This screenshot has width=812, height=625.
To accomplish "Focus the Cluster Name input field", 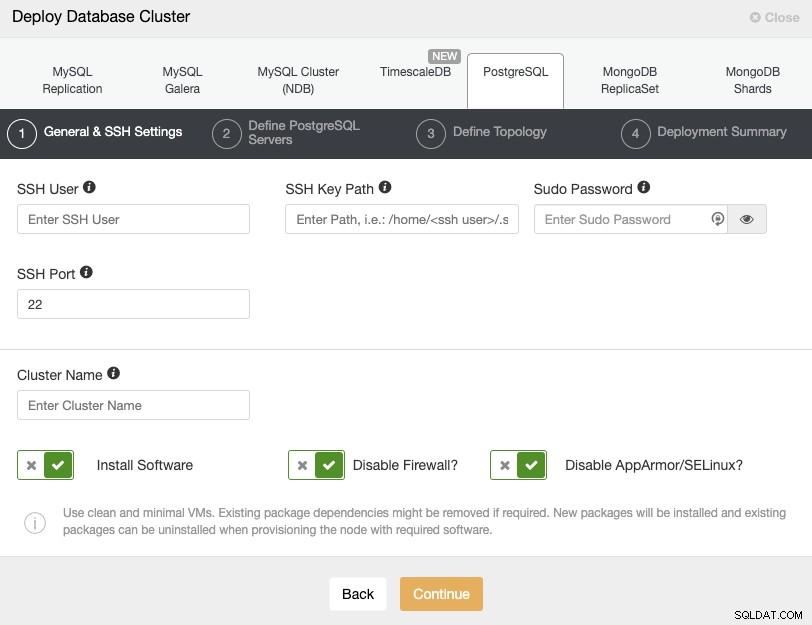I will 133,405.
